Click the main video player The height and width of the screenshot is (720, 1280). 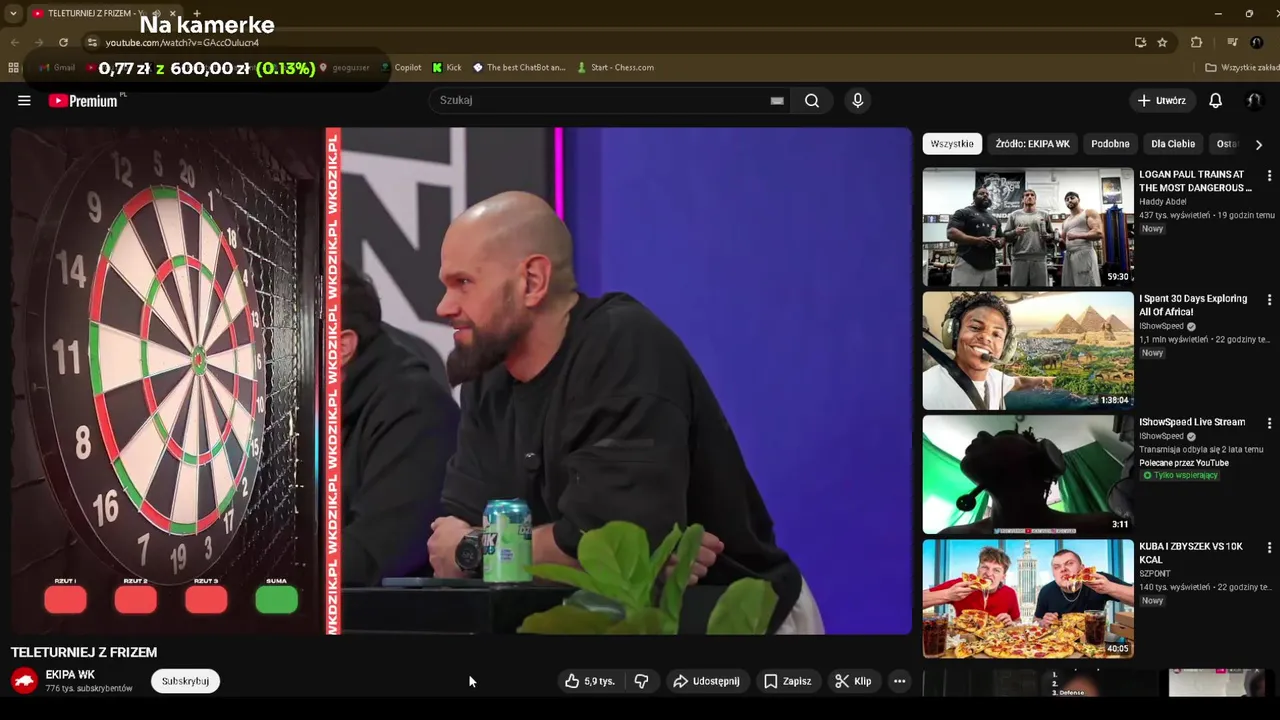461,381
